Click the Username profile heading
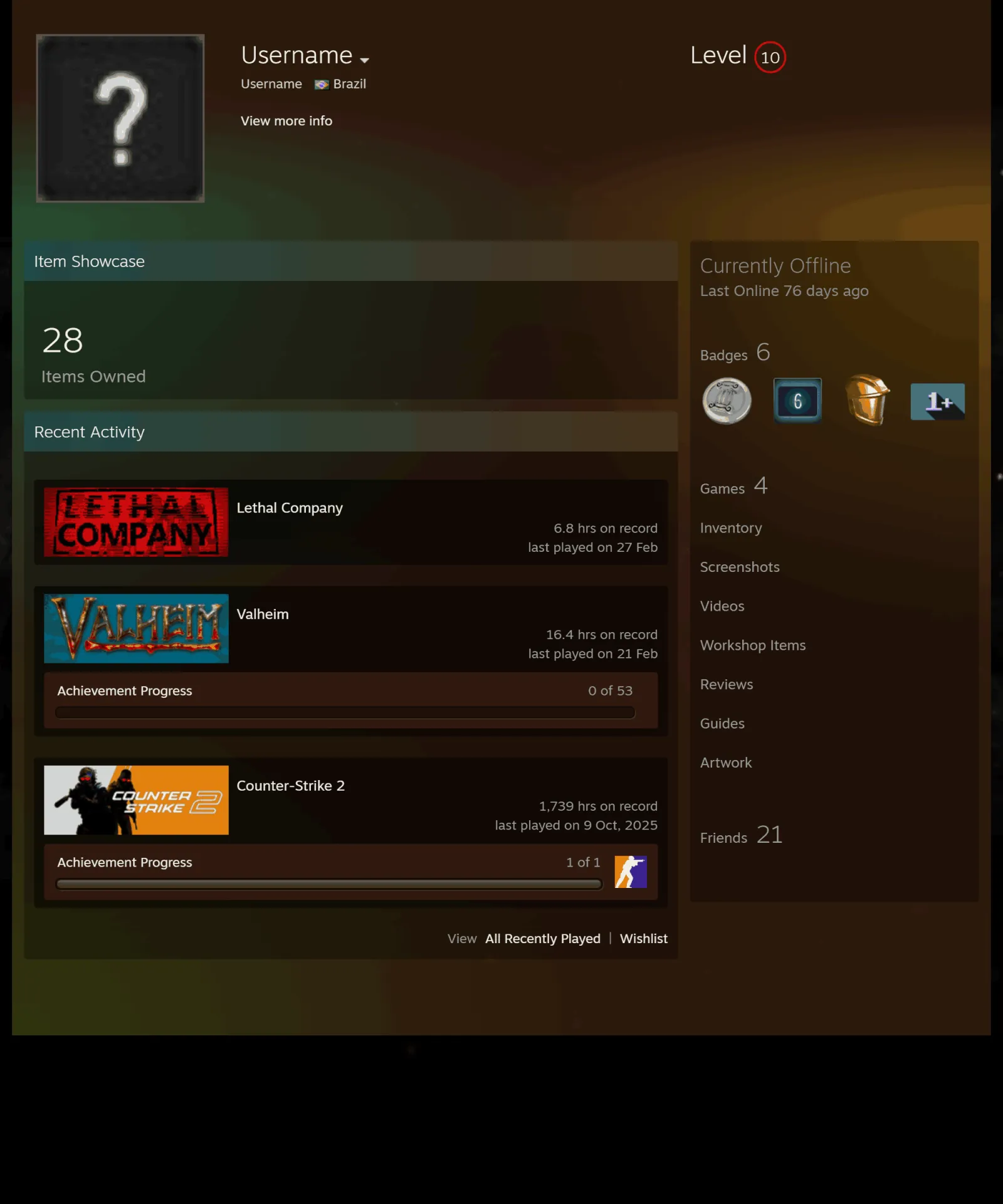This screenshot has height=1204, width=1003. [297, 56]
